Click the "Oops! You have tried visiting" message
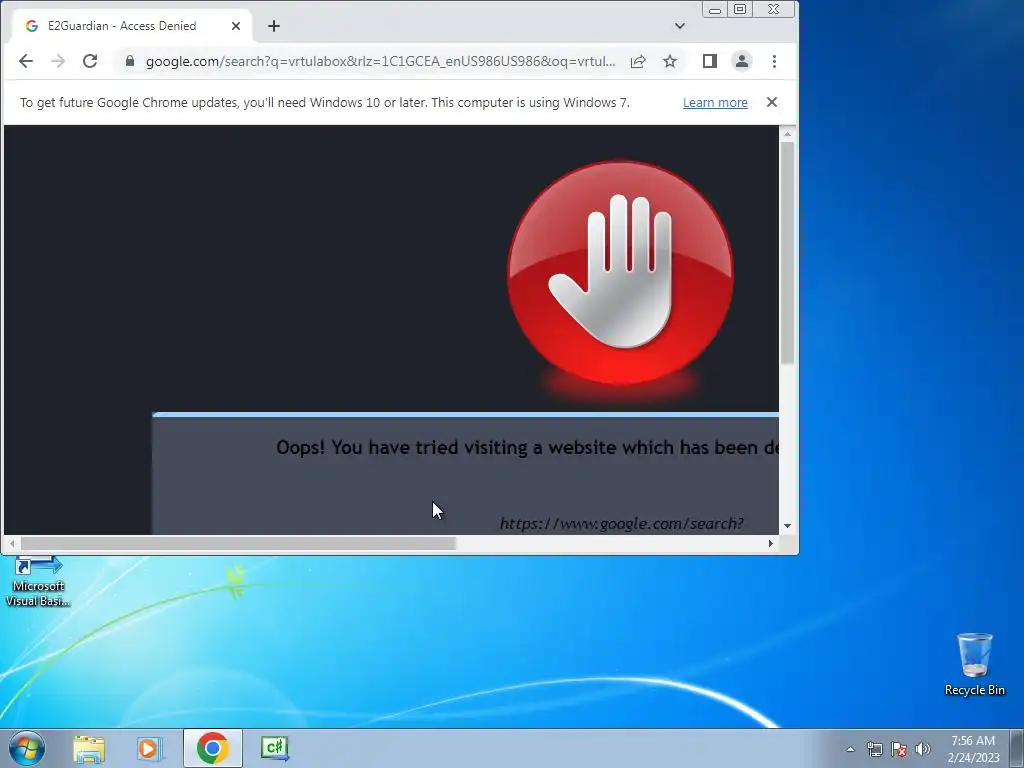 pos(528,447)
